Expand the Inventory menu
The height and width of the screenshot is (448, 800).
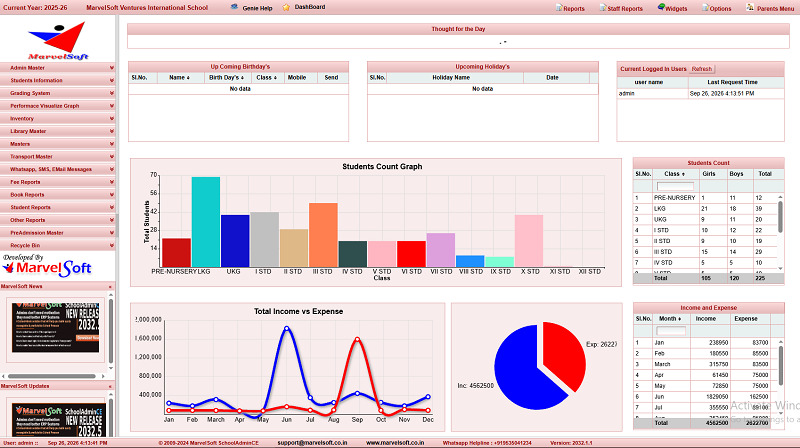[58, 118]
